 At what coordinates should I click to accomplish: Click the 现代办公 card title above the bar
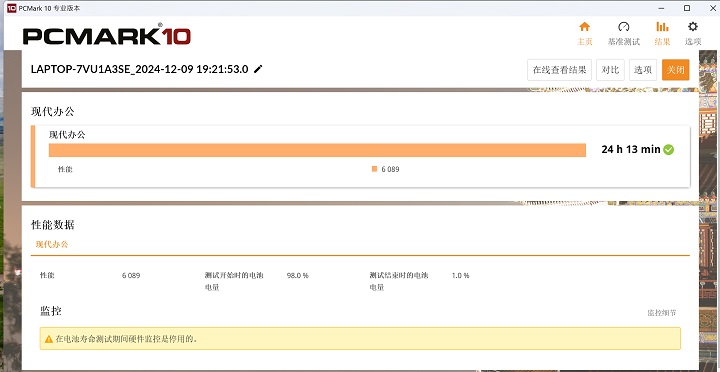click(x=67, y=135)
